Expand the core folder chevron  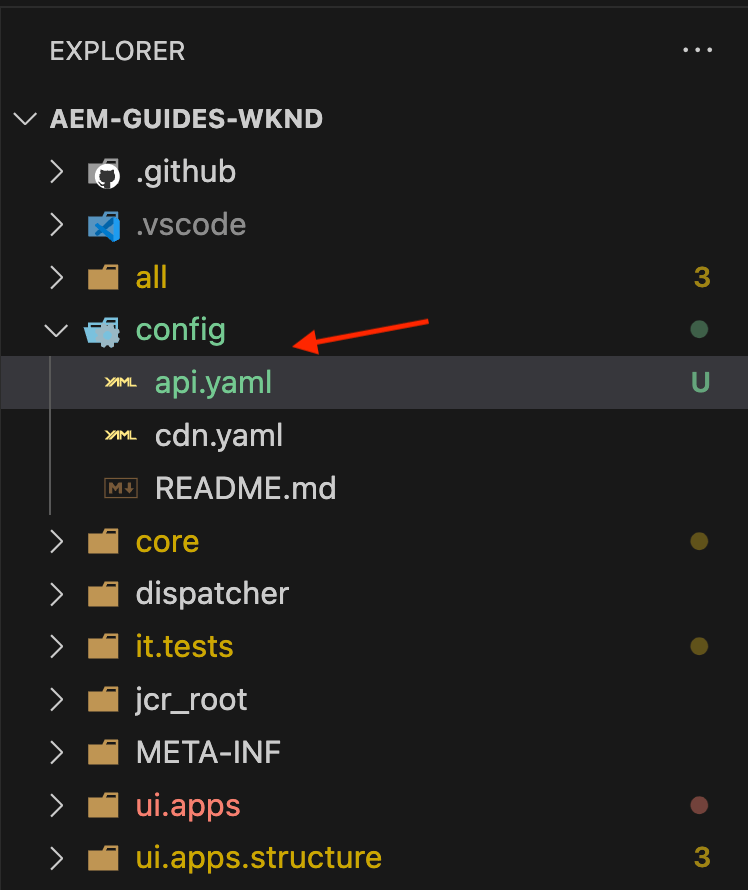[x=56, y=541]
